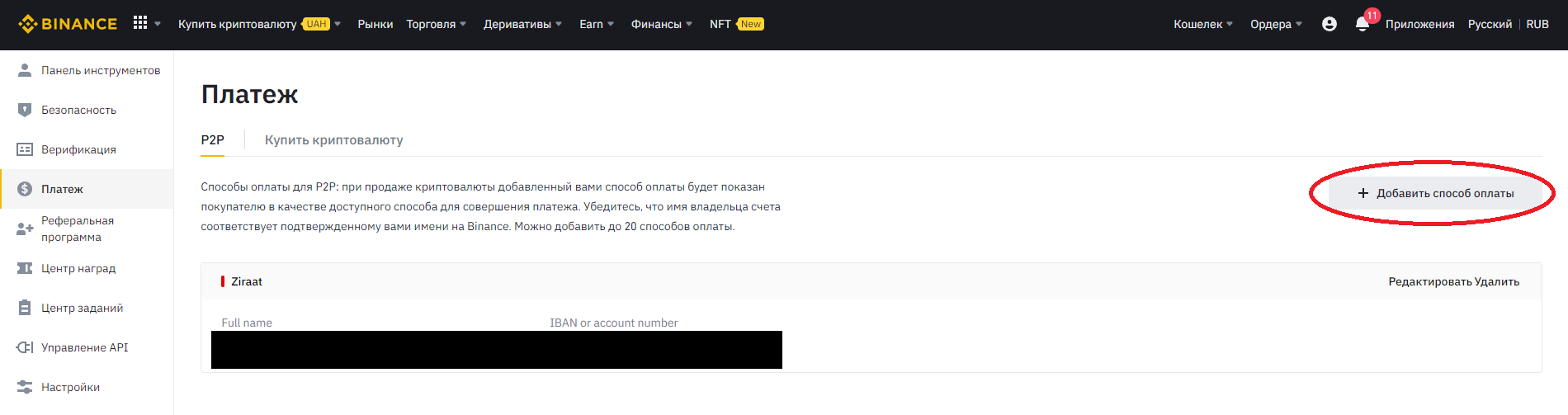
Task: Open Реферальная программа in sidebar
Action: (87, 229)
